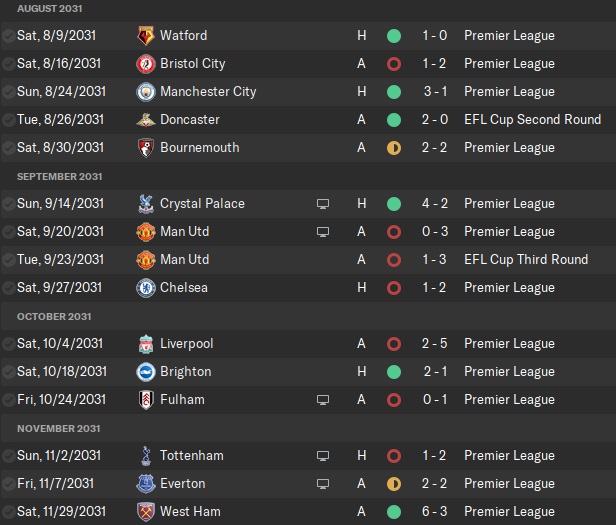Click the Watford club badge
Image resolution: width=616 pixels, height=525 pixels.
coord(146,36)
